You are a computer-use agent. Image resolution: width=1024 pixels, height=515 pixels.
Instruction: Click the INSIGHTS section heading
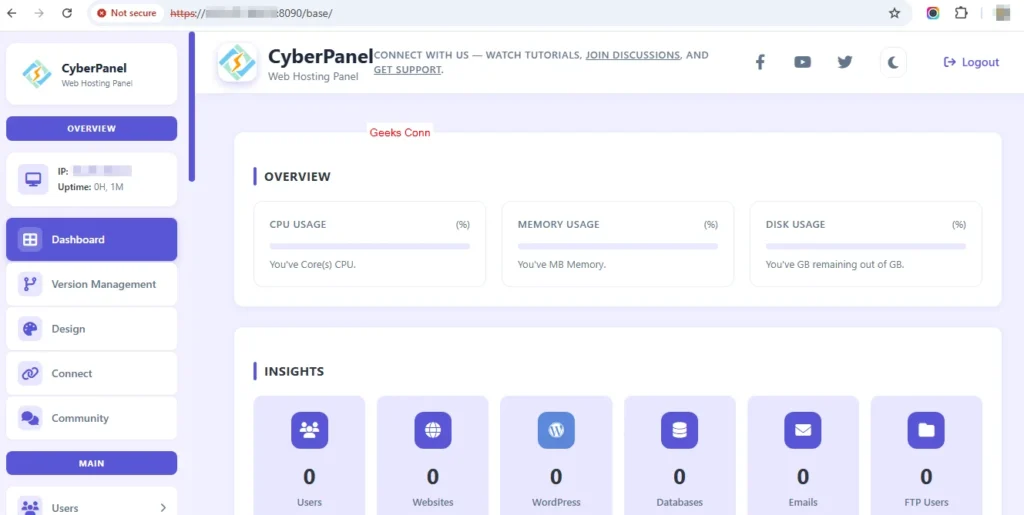294,372
